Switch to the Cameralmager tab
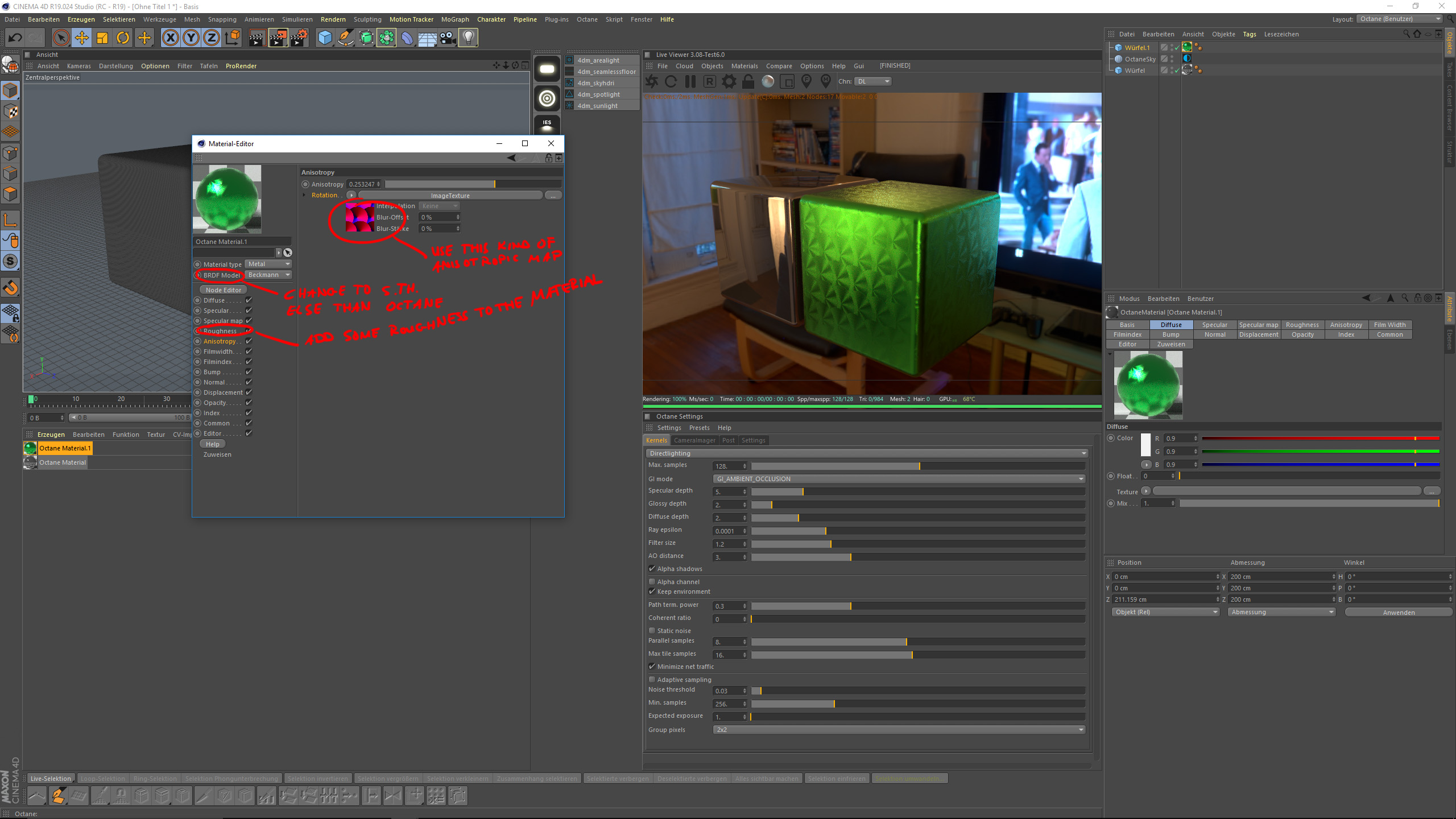The image size is (1456, 819). [x=694, y=440]
